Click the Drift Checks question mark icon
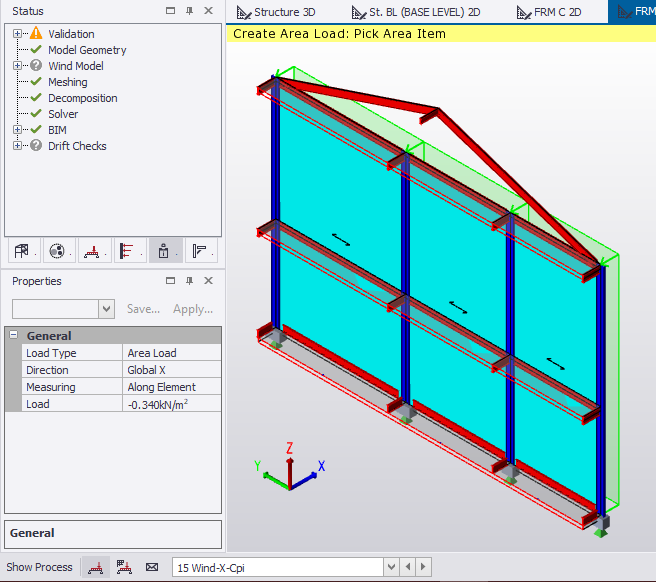Screen dimensions: 656x582 click(36, 145)
